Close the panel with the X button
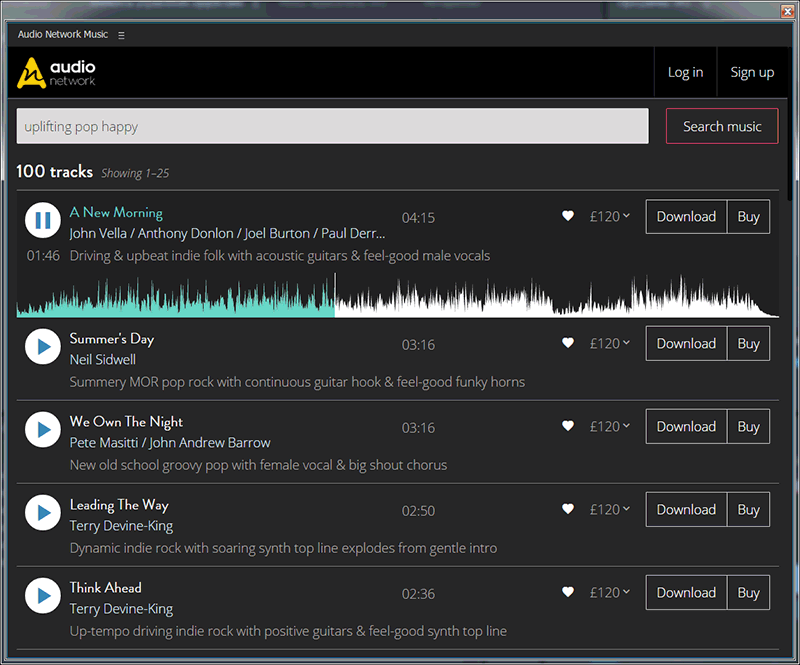 click(x=787, y=11)
